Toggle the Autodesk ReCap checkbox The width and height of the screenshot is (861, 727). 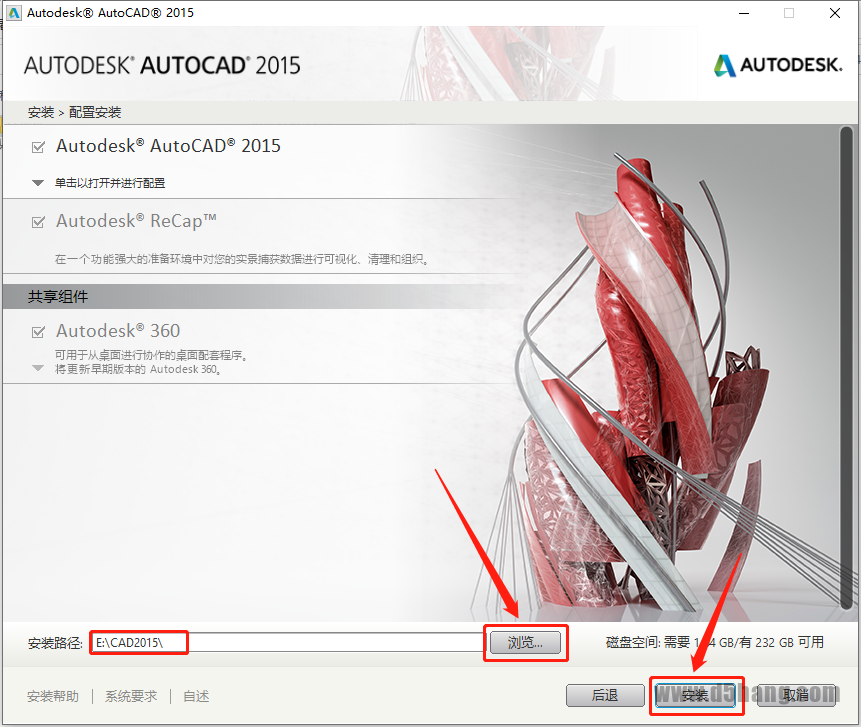[38, 222]
